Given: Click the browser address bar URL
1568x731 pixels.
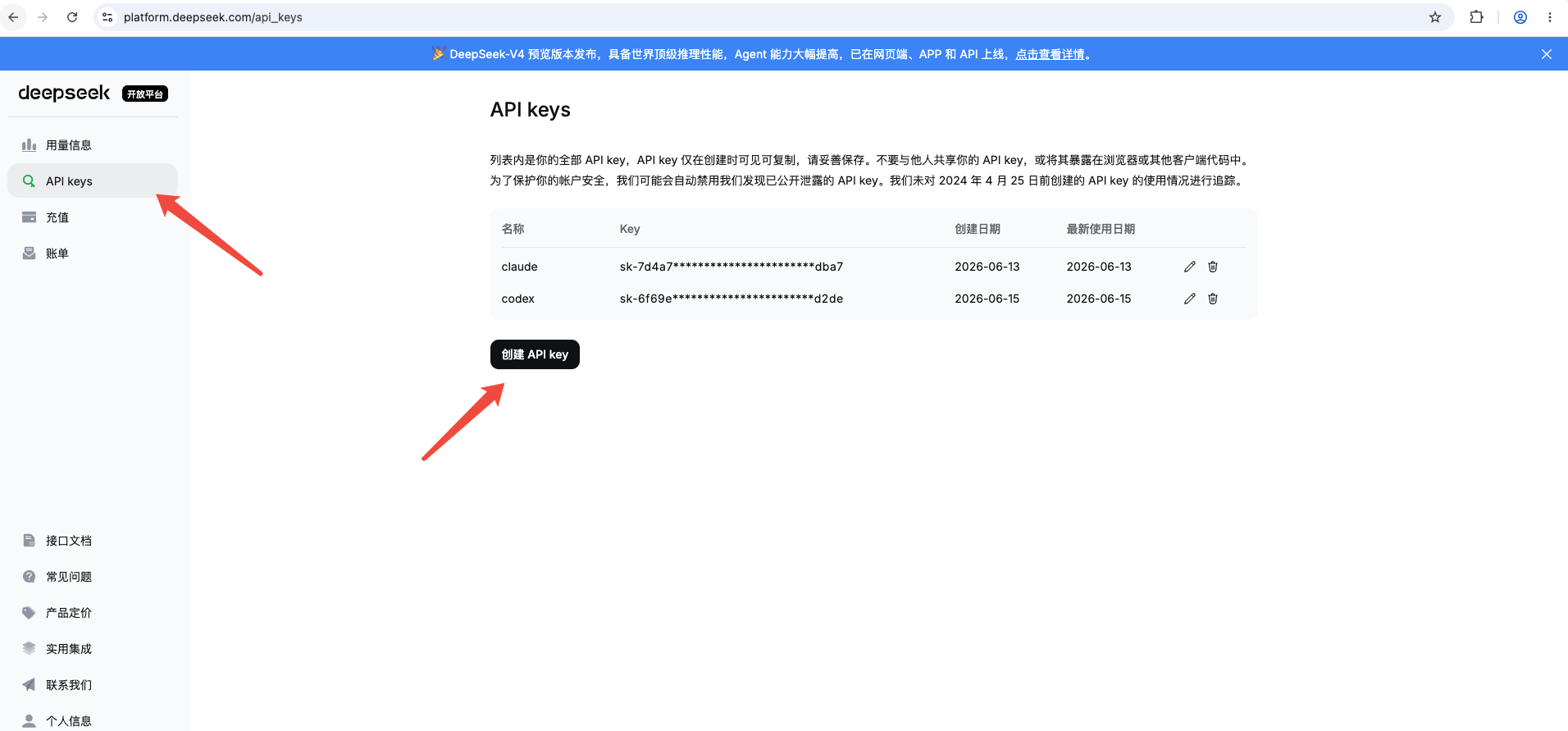Looking at the screenshot, I should 213,17.
